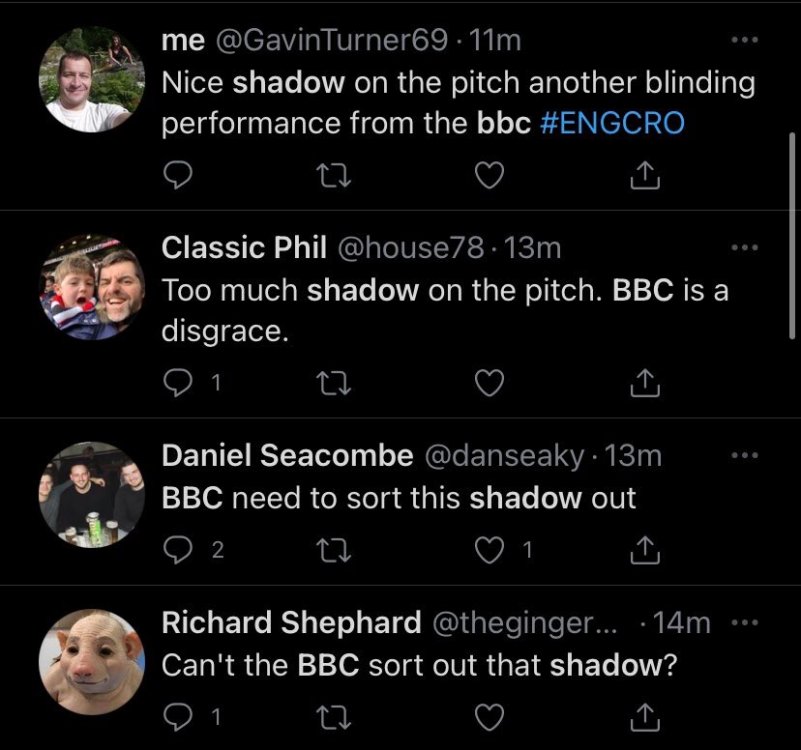Reply to Daniel Seacombe's tweet
This screenshot has width=801, height=750.
pyautogui.click(x=177, y=548)
